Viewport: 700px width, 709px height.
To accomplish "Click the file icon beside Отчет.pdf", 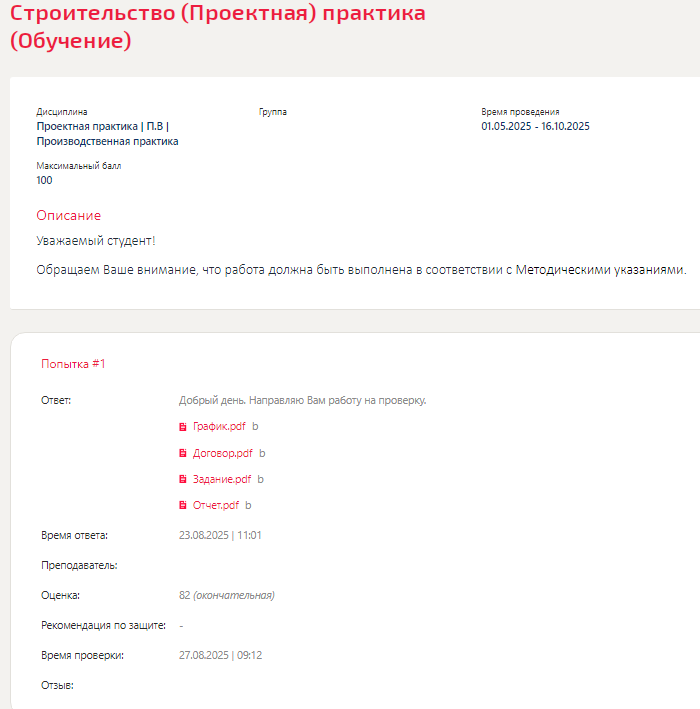I will (183, 506).
